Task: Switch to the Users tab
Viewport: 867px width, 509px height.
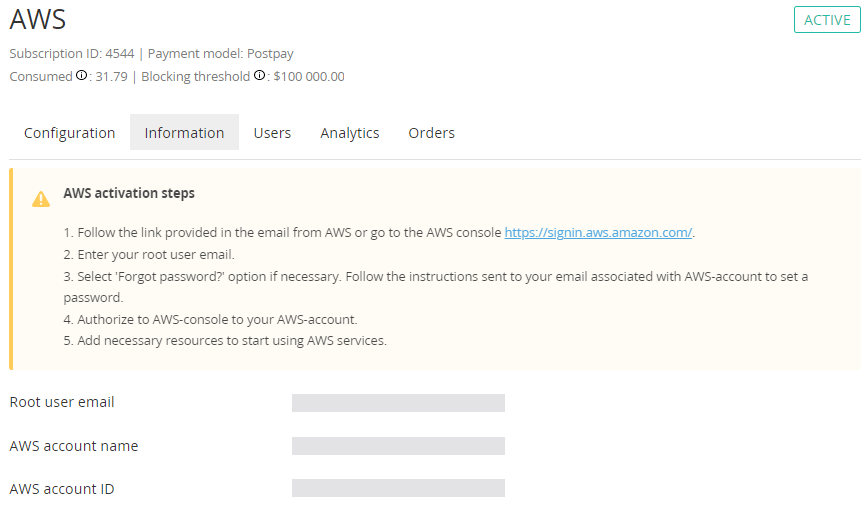Action: (272, 133)
